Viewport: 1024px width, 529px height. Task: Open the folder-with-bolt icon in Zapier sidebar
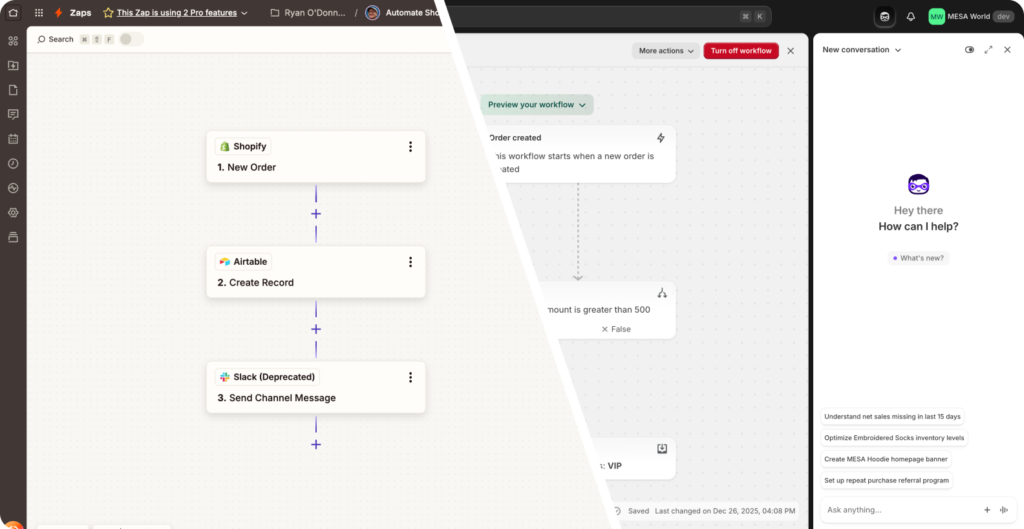pos(13,65)
